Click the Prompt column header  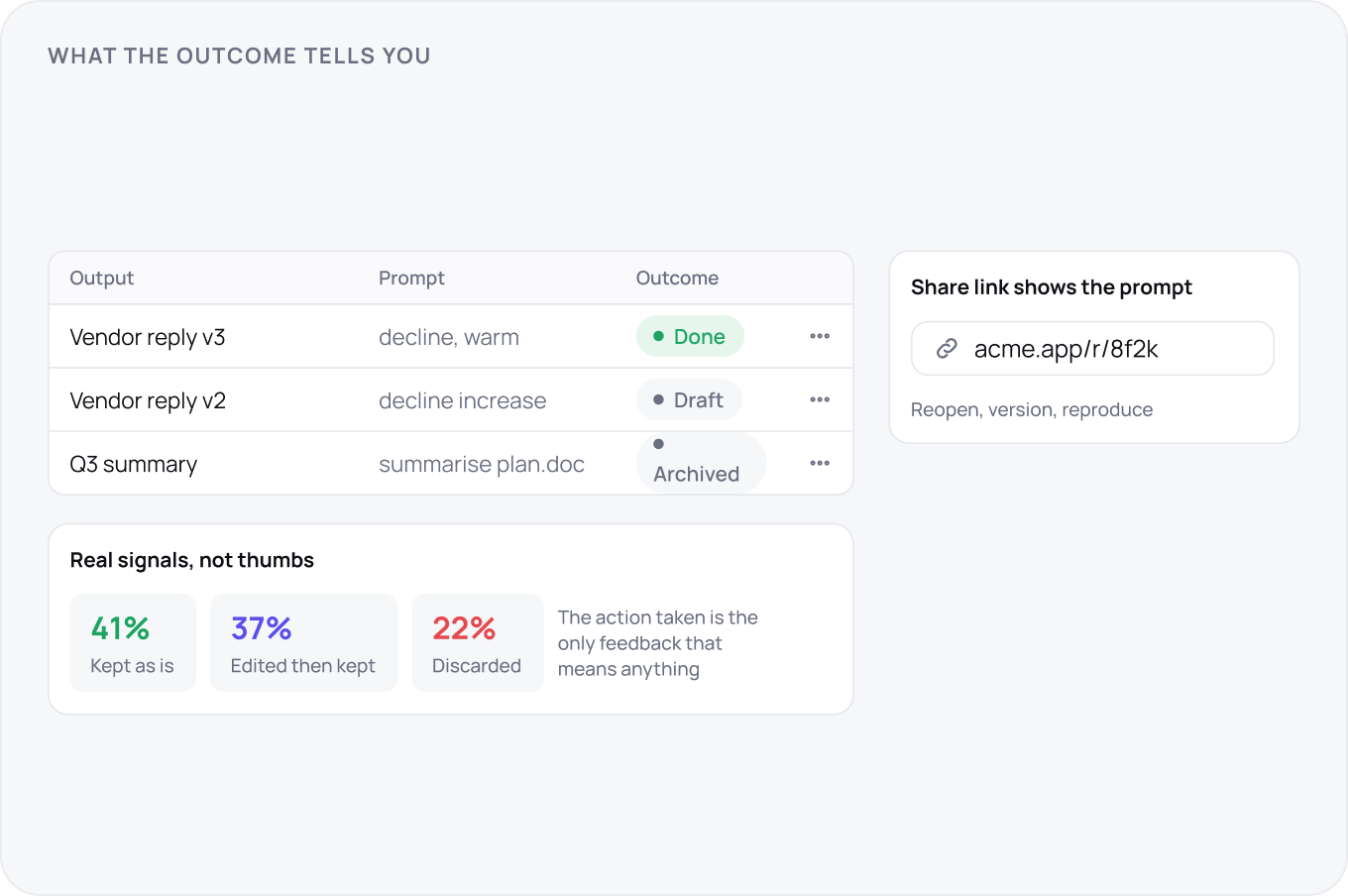[411, 278]
